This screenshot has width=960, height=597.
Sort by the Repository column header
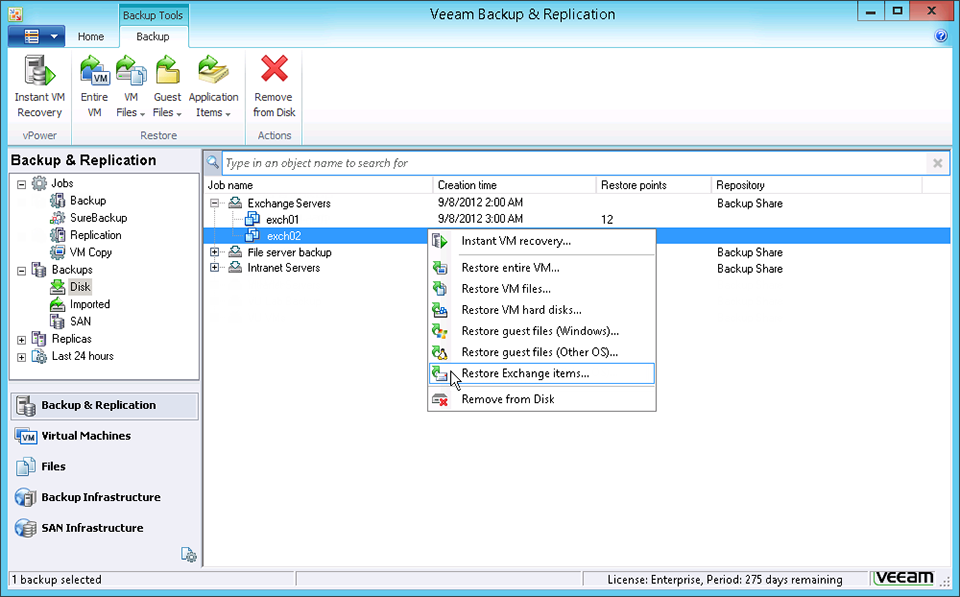click(x=817, y=185)
